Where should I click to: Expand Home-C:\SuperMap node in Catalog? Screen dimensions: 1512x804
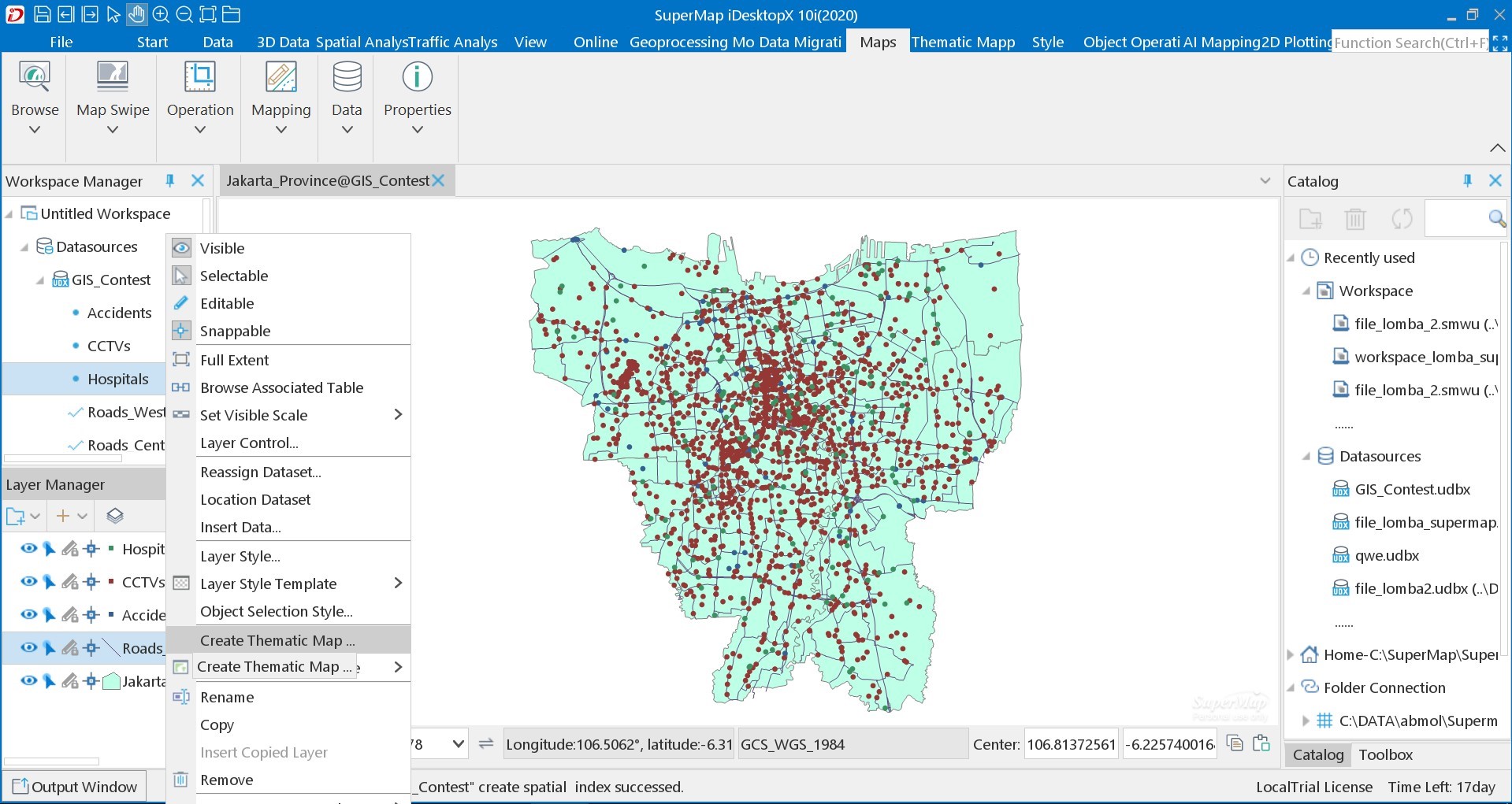tap(1291, 654)
